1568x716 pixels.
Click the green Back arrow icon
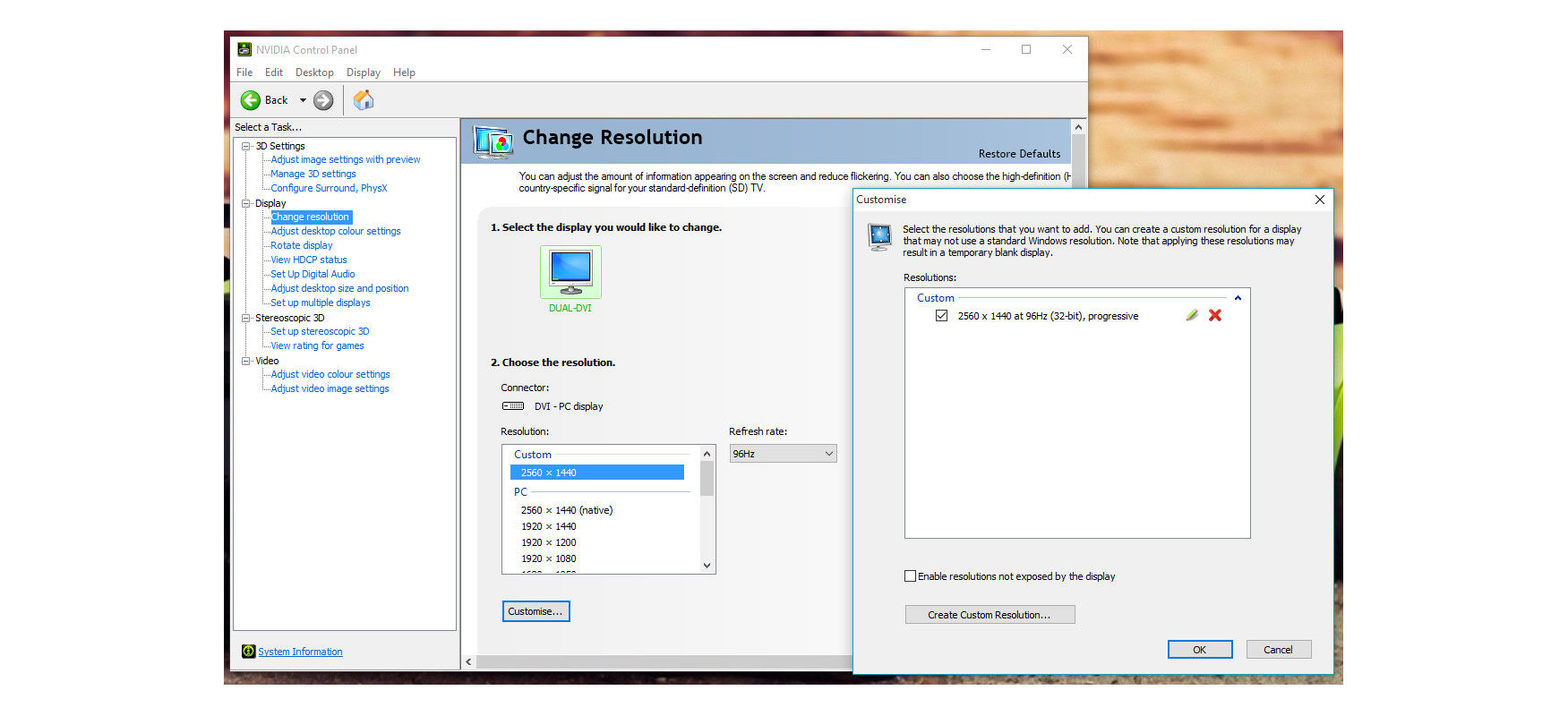(251, 100)
